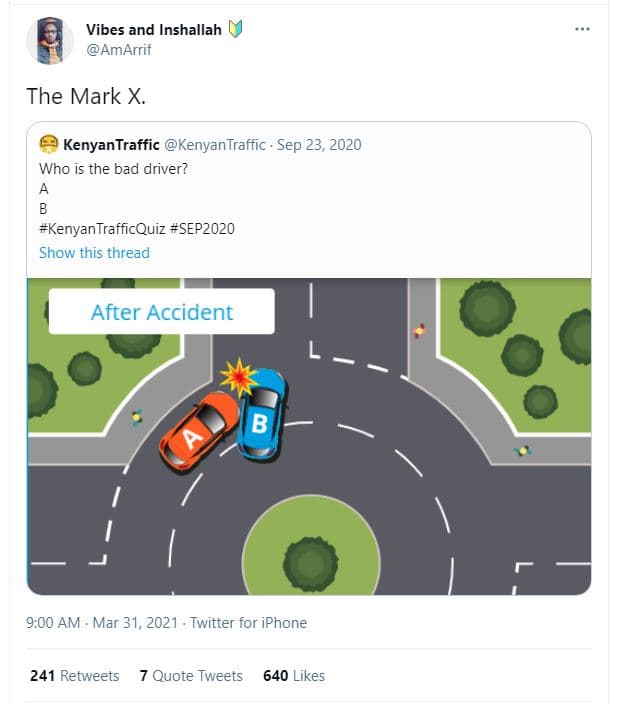View the 241 Retweets list
Screen dimensions: 617x704
click(75, 676)
